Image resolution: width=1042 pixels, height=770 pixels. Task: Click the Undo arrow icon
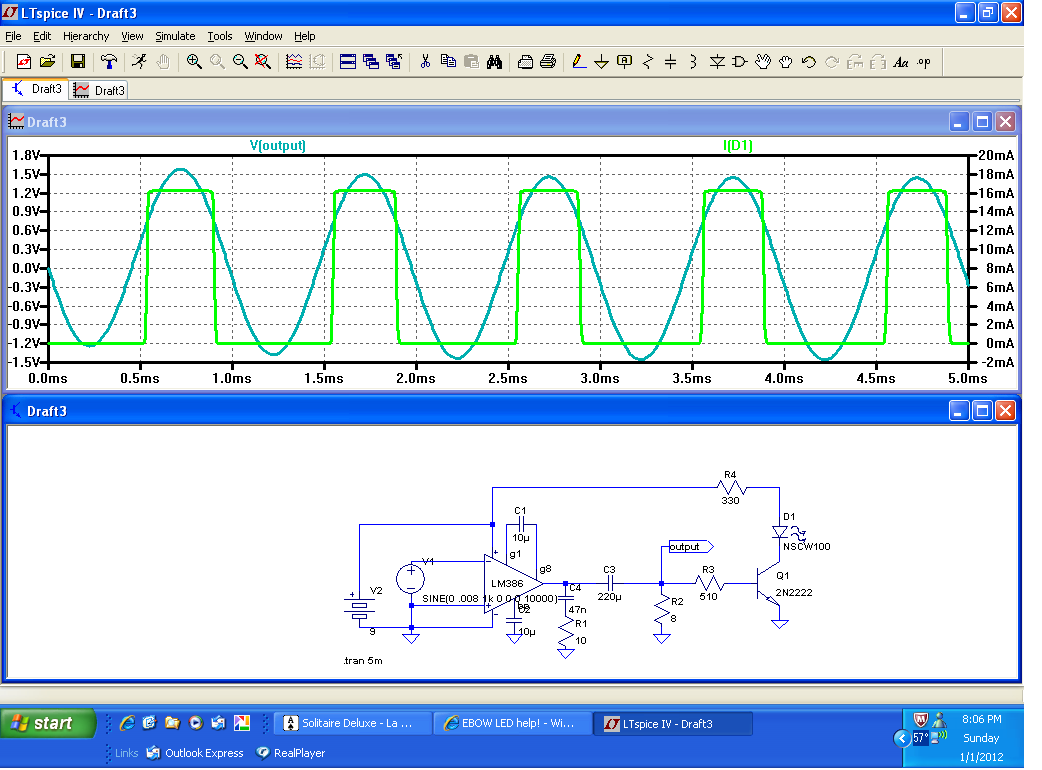click(809, 62)
